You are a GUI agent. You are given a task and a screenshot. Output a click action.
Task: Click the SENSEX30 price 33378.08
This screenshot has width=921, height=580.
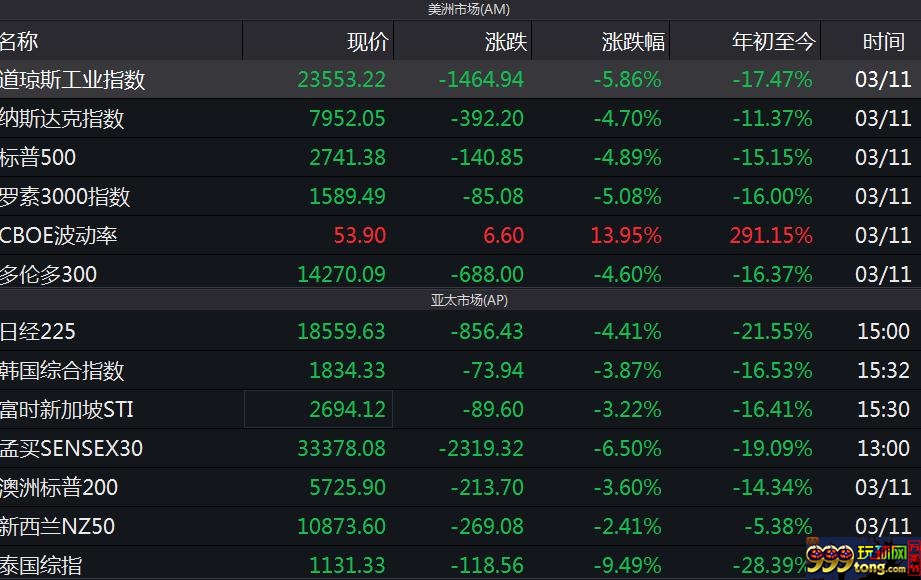click(x=341, y=448)
